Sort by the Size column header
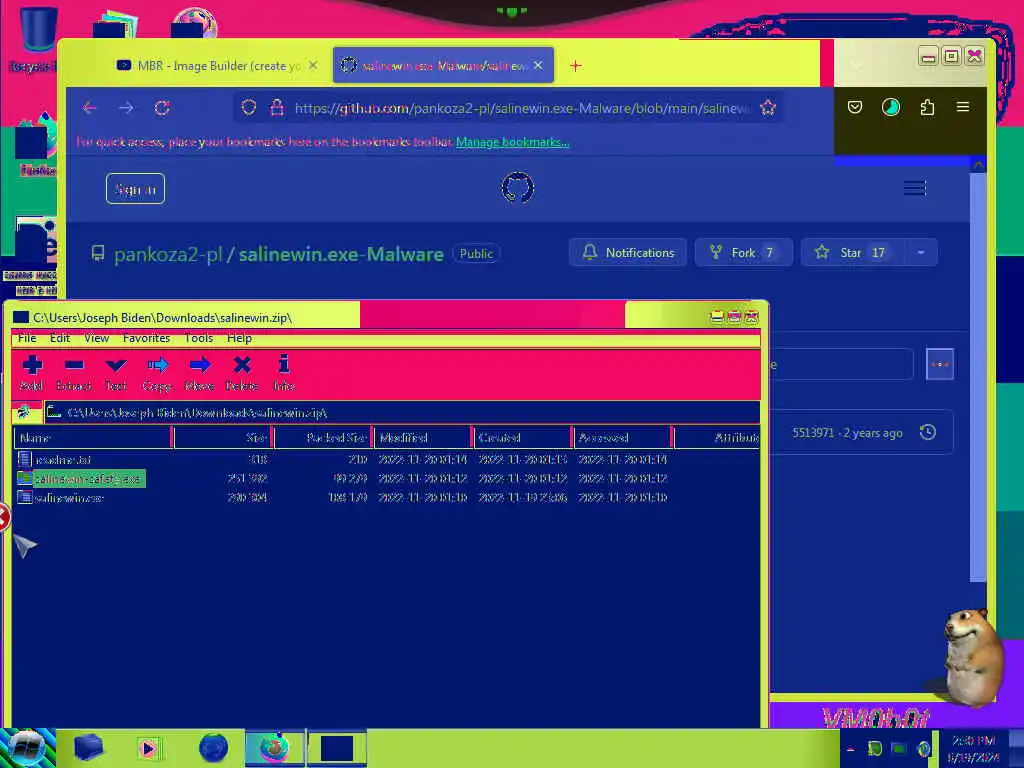 (223, 438)
